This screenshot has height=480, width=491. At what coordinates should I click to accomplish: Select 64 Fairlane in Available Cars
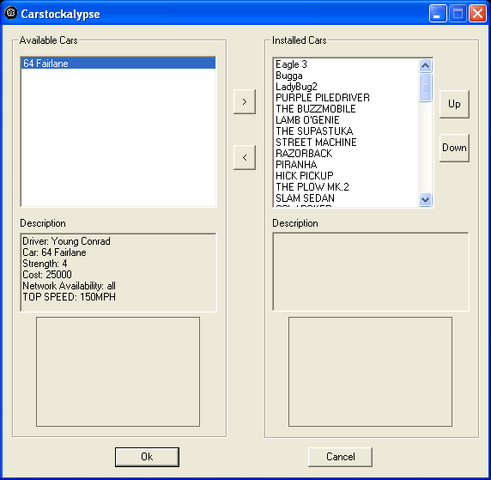[x=118, y=63]
